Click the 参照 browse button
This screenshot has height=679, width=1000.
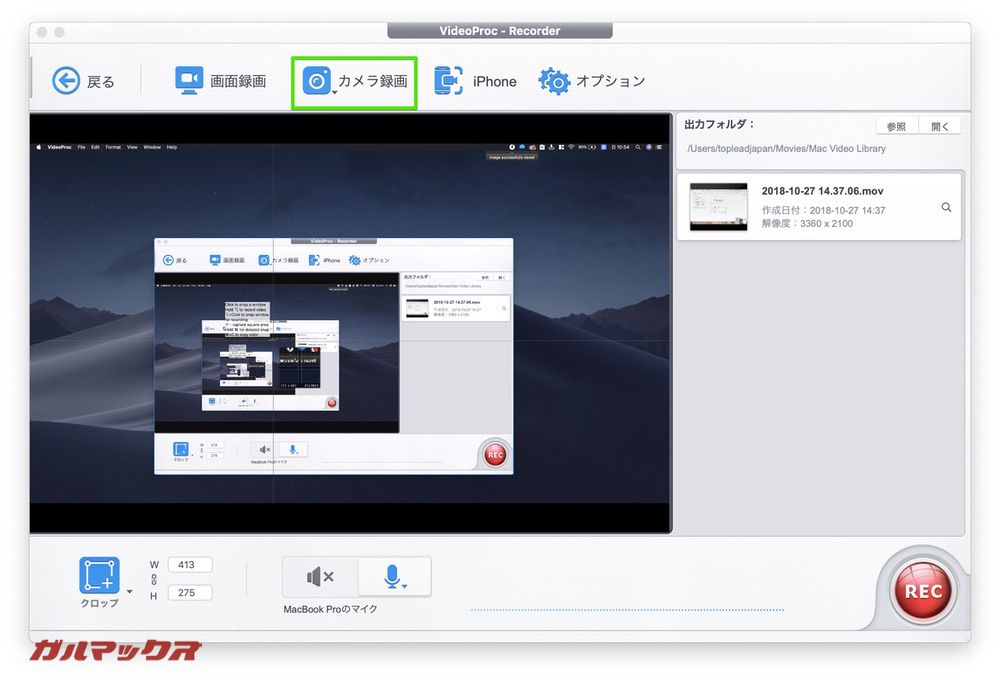895,125
